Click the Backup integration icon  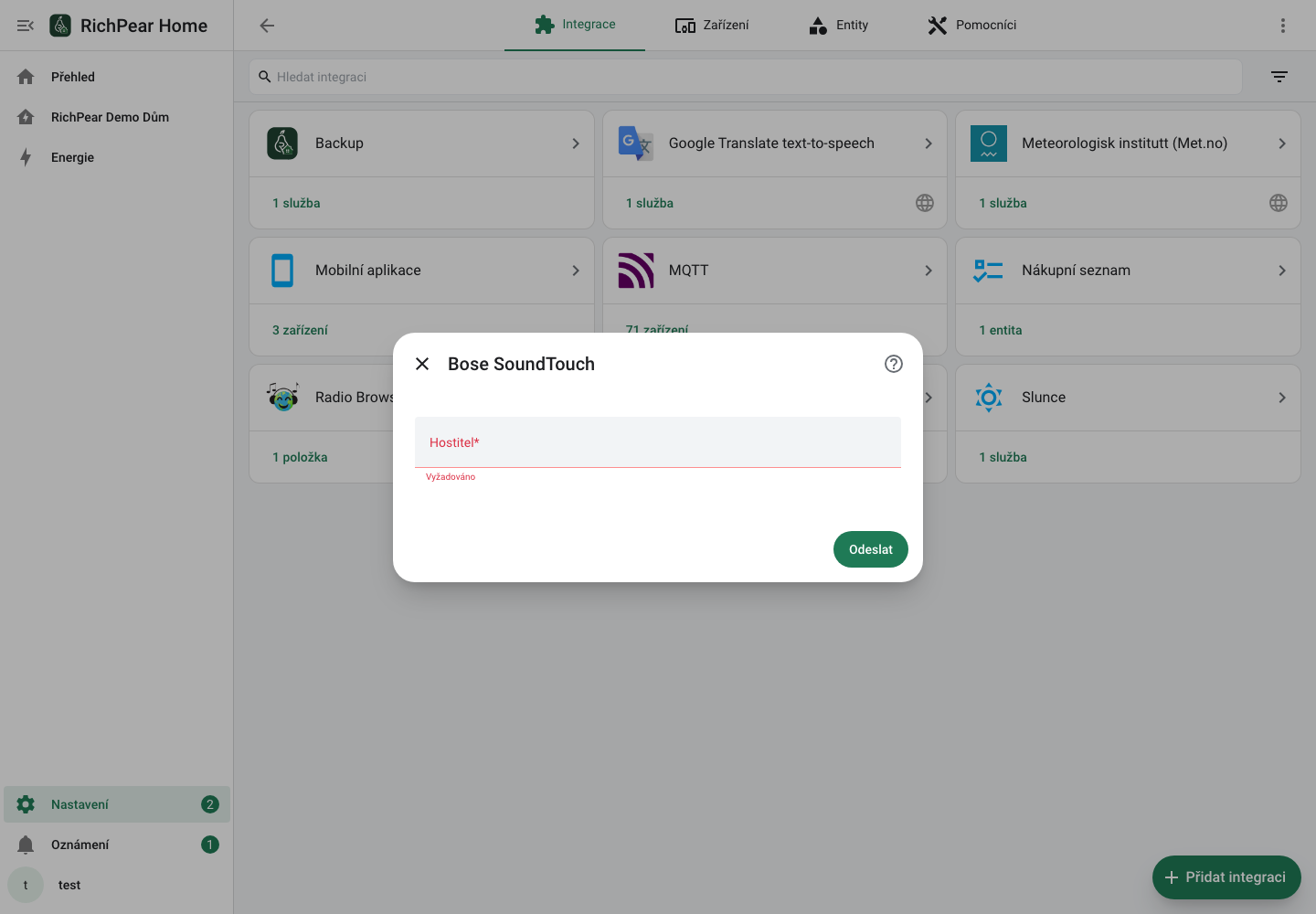[282, 143]
